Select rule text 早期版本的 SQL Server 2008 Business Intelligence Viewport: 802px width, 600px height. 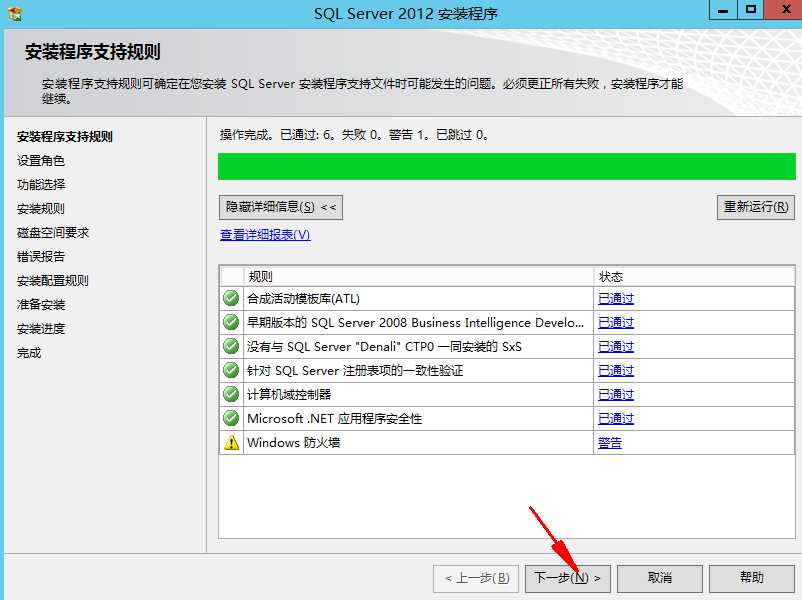coord(415,322)
